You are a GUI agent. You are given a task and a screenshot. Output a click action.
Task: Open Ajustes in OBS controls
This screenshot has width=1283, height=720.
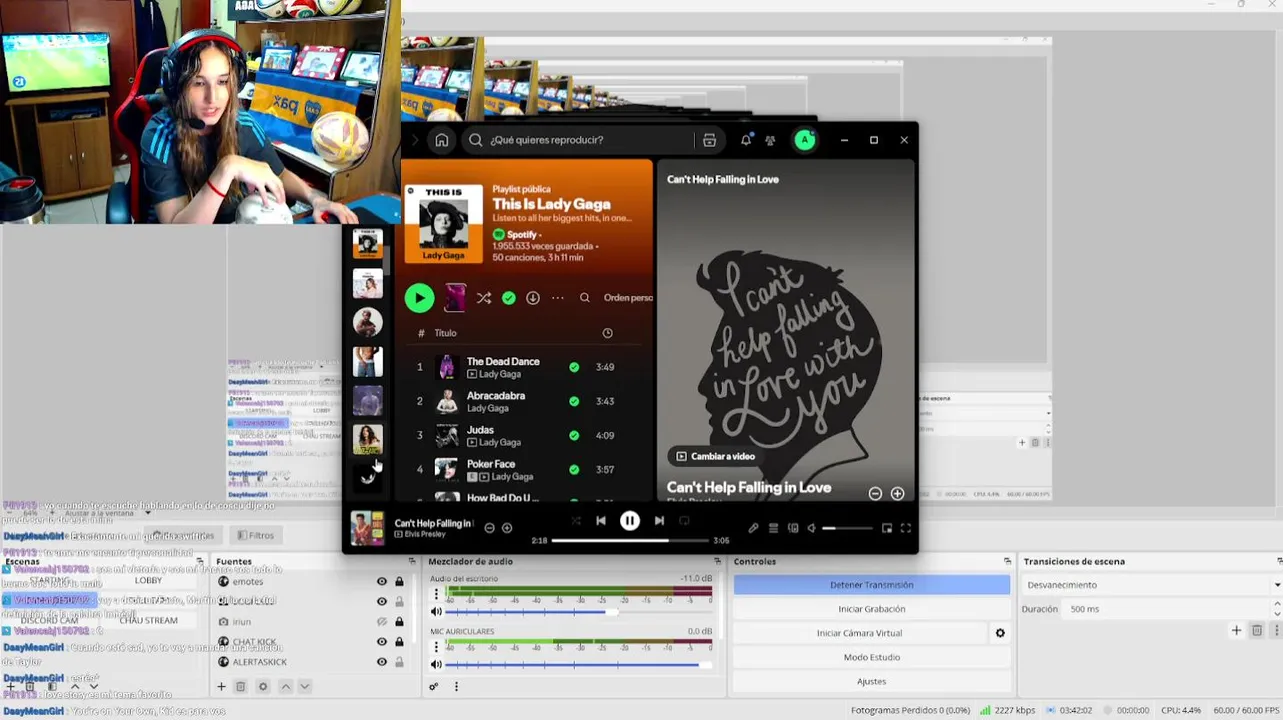871,681
